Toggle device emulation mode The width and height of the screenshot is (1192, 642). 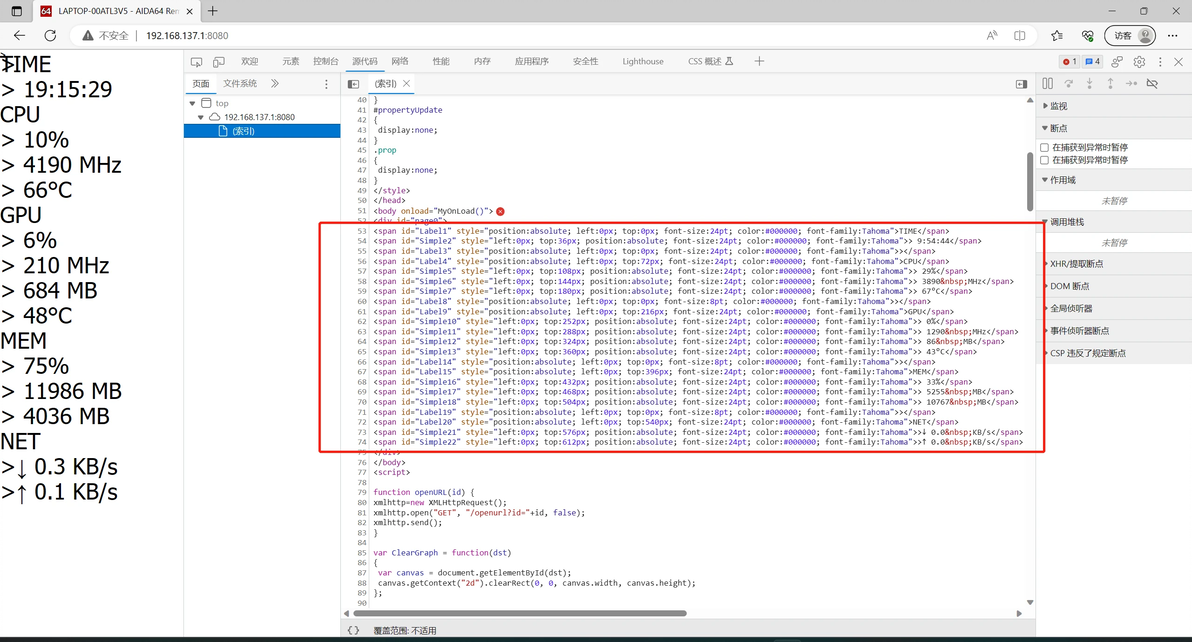tap(219, 62)
